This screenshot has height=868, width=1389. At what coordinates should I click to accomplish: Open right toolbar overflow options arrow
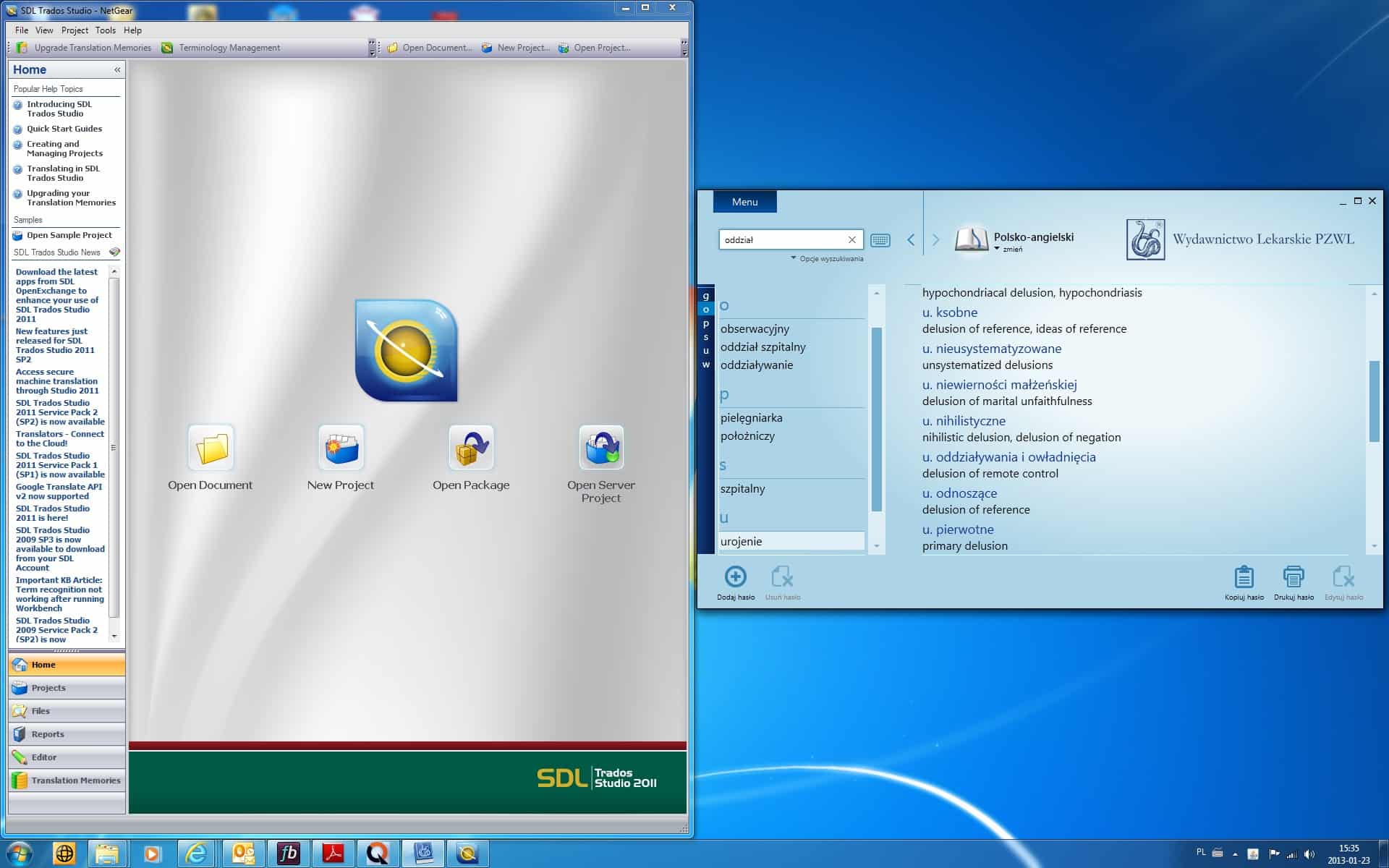(684, 48)
